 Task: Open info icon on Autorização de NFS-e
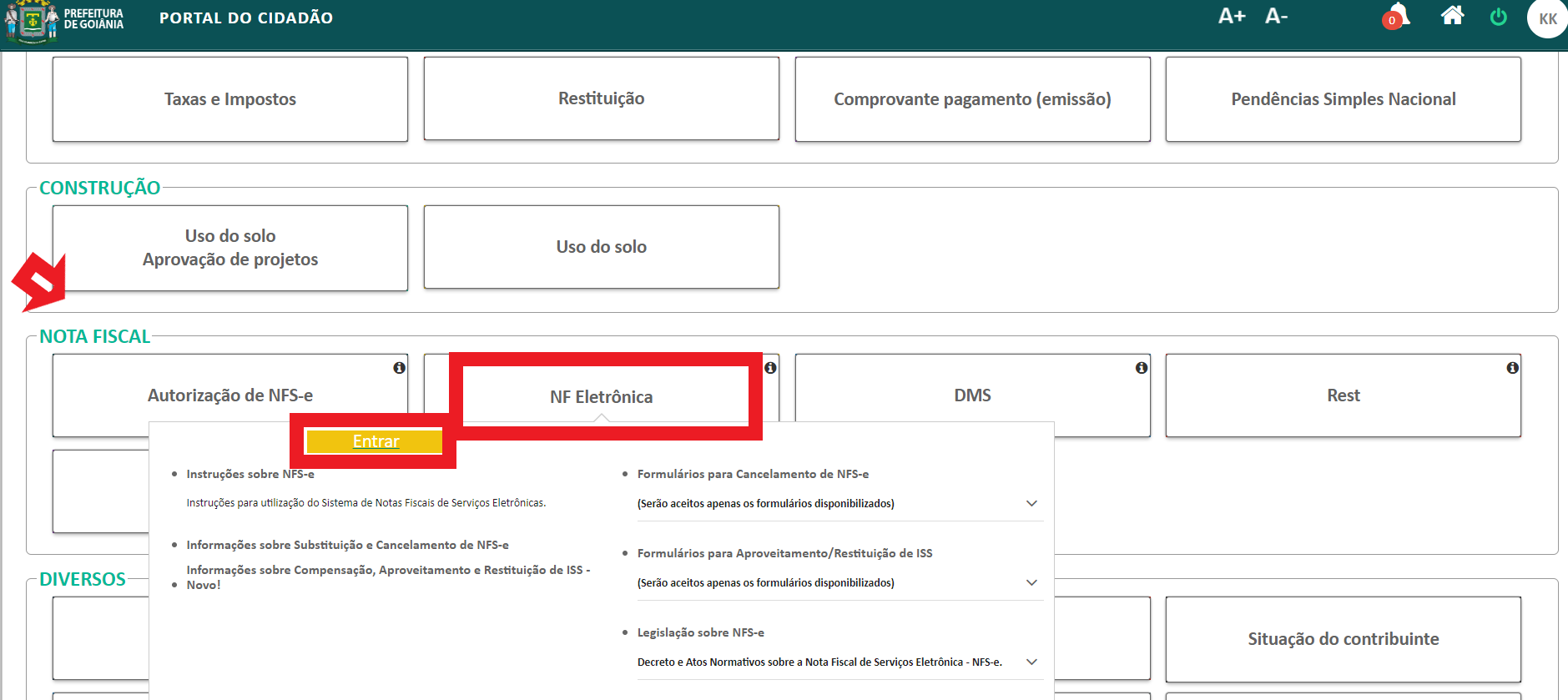pyautogui.click(x=400, y=368)
